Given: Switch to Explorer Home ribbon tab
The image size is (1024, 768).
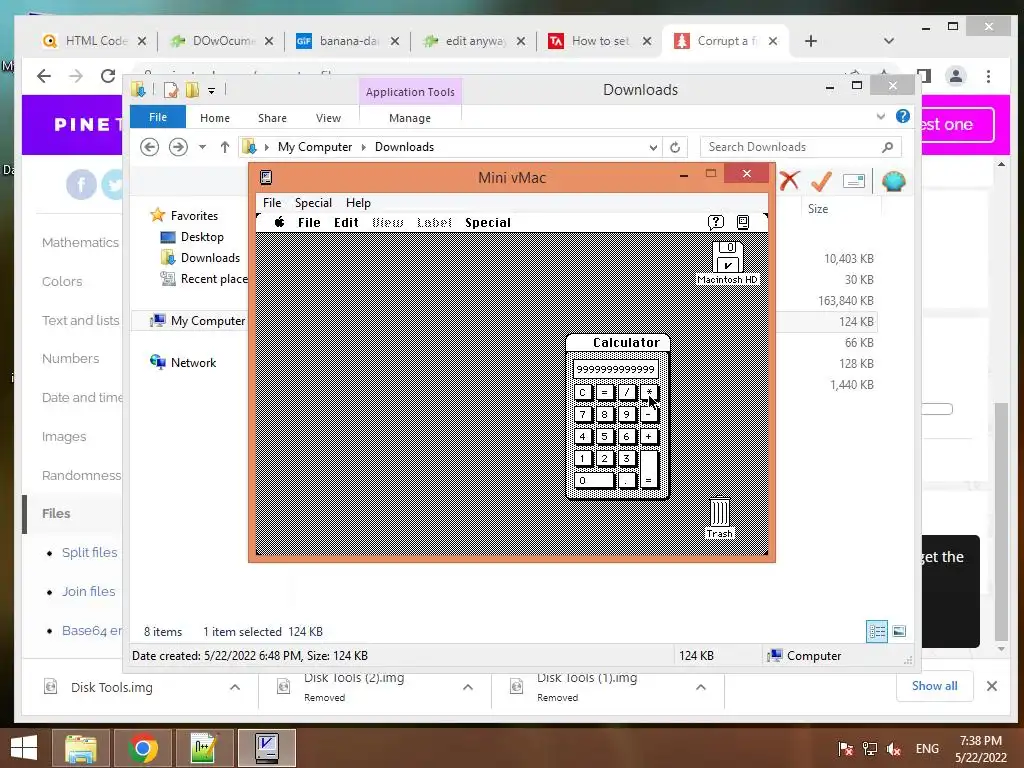Looking at the screenshot, I should [x=215, y=118].
